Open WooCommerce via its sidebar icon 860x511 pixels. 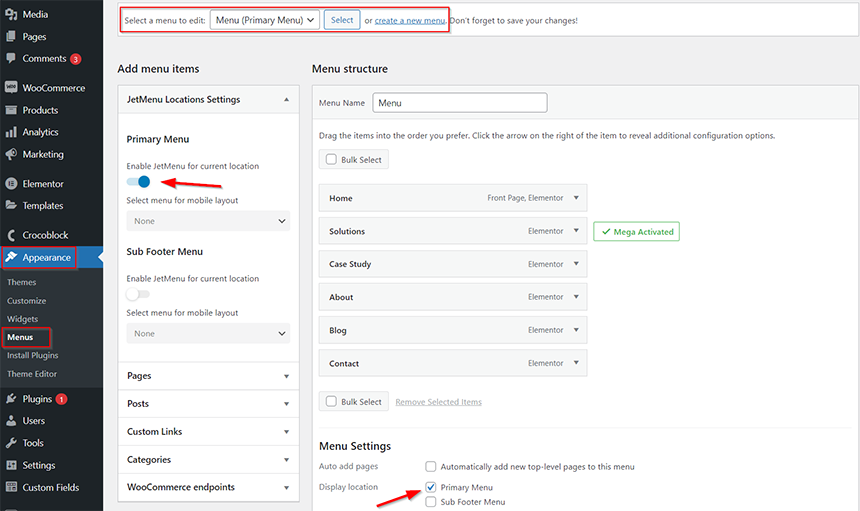click(11, 87)
